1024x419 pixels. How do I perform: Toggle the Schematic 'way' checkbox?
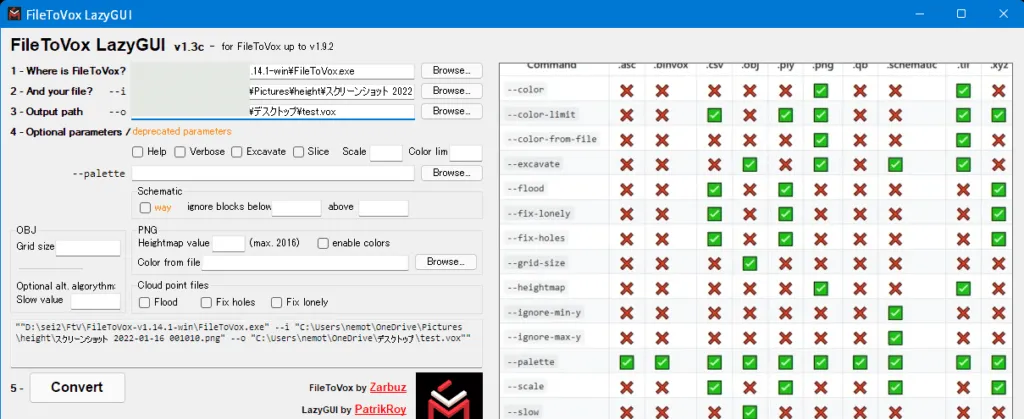pyautogui.click(x=145, y=208)
